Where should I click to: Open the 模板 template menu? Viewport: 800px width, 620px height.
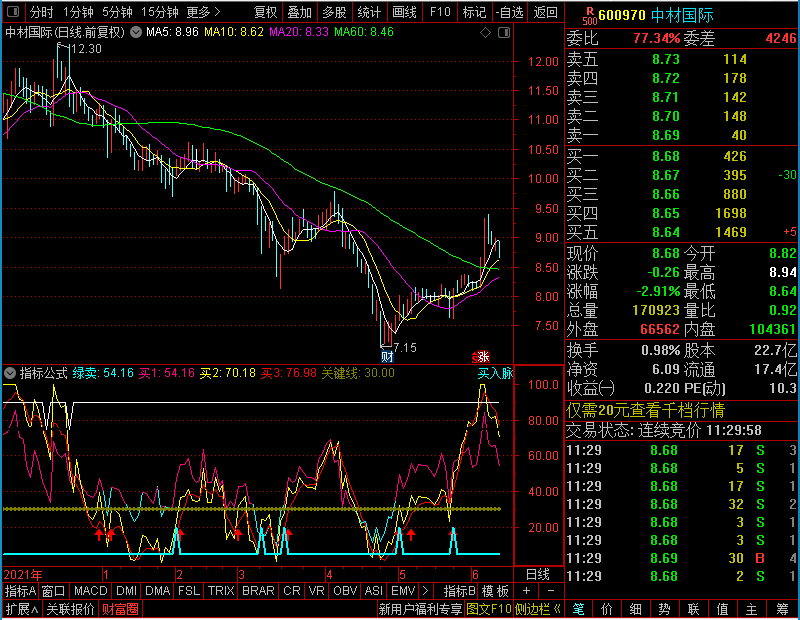pyautogui.click(x=495, y=591)
